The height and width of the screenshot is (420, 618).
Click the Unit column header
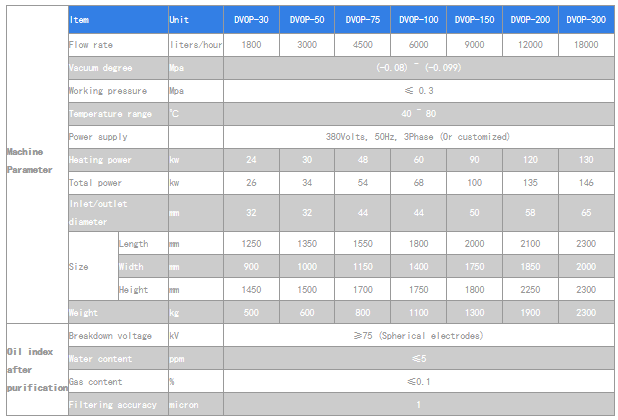179,19
